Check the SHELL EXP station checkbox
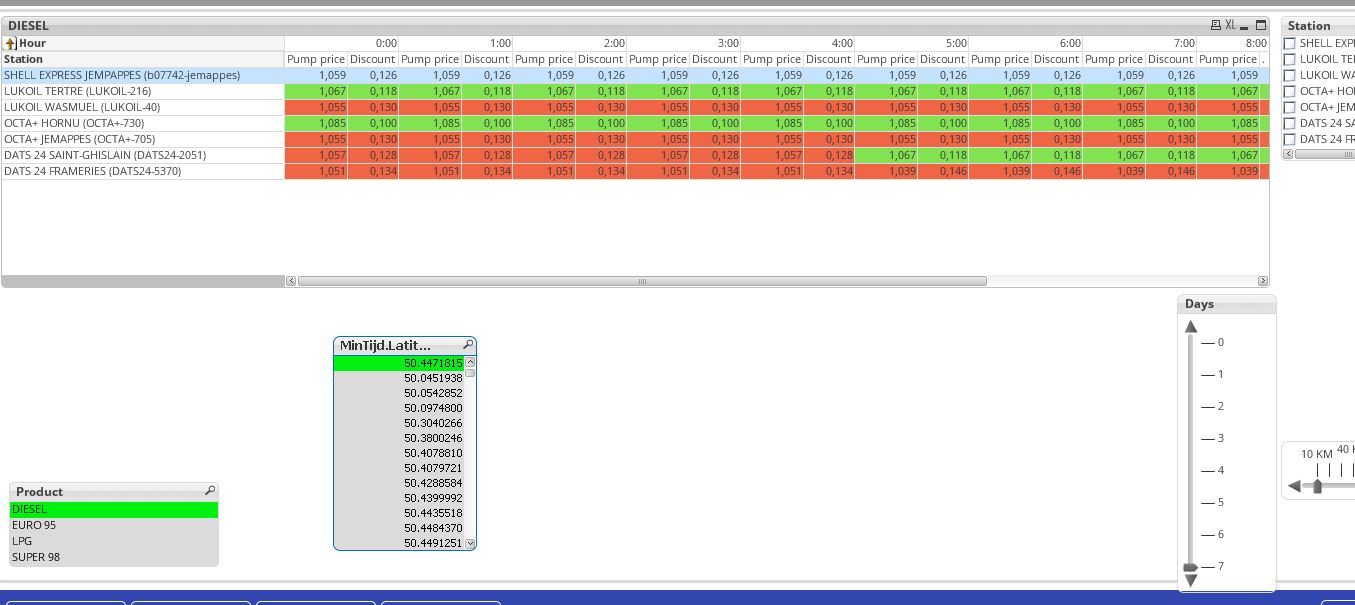Viewport: 1355px width, 605px height. tap(1290, 43)
